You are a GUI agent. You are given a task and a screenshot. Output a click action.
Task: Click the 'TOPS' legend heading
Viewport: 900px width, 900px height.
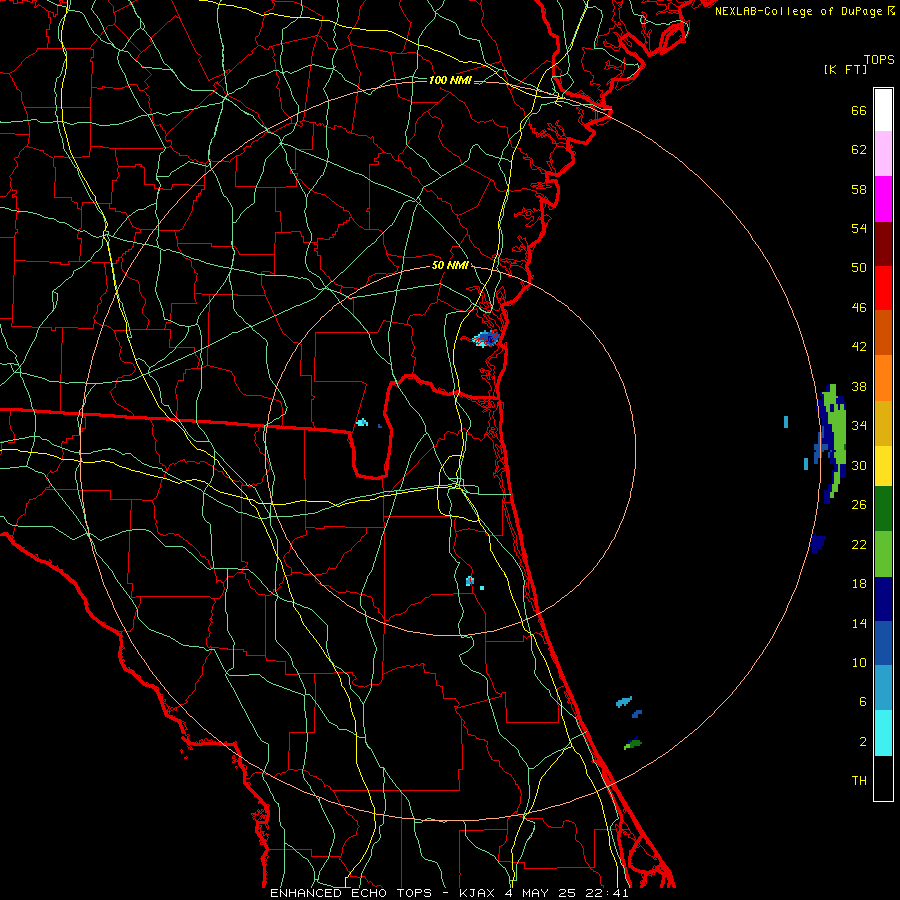(x=879, y=60)
